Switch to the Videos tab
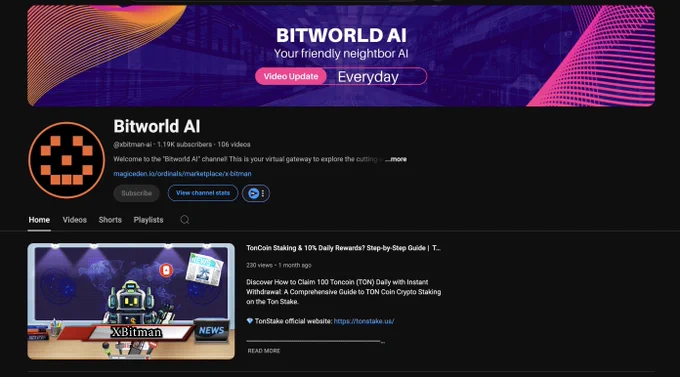The height and width of the screenshot is (377, 680). point(75,220)
